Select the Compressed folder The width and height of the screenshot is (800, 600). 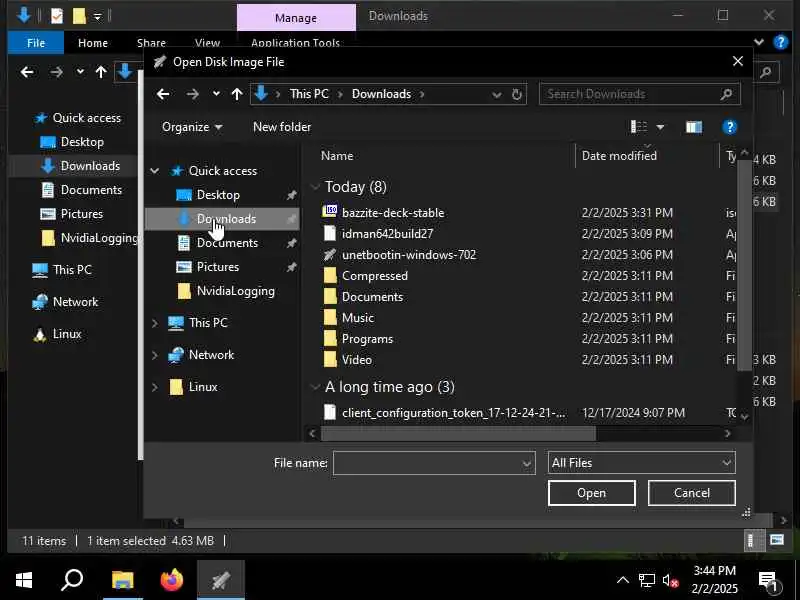click(374, 276)
